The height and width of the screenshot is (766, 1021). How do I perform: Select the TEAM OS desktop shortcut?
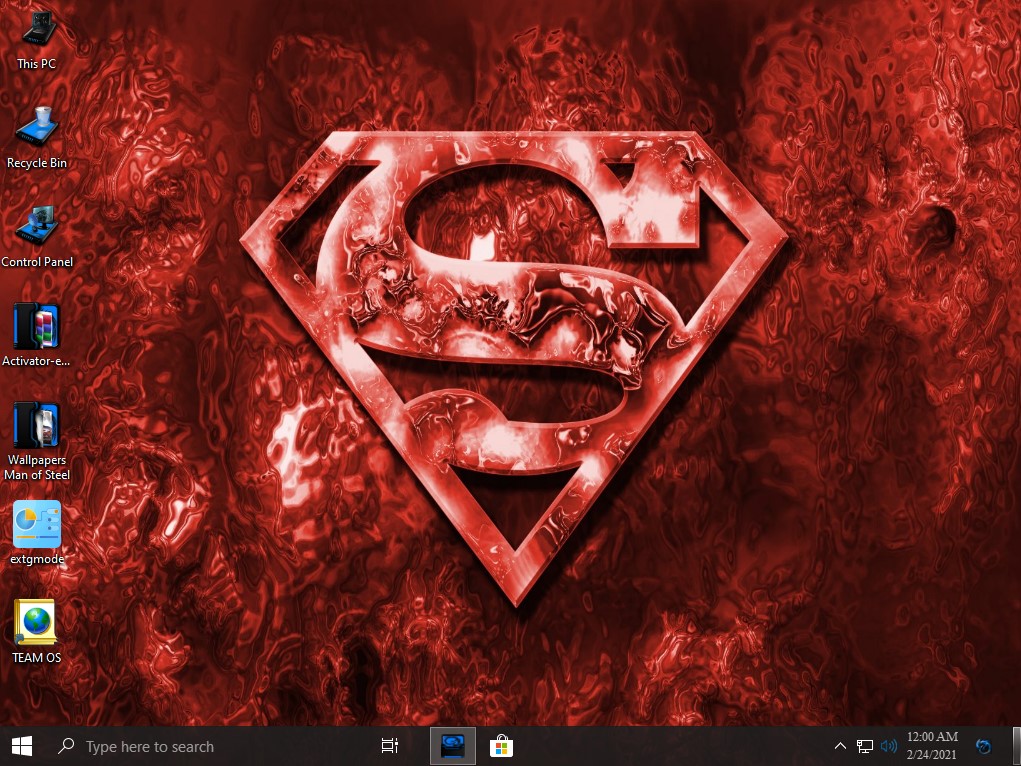point(36,632)
